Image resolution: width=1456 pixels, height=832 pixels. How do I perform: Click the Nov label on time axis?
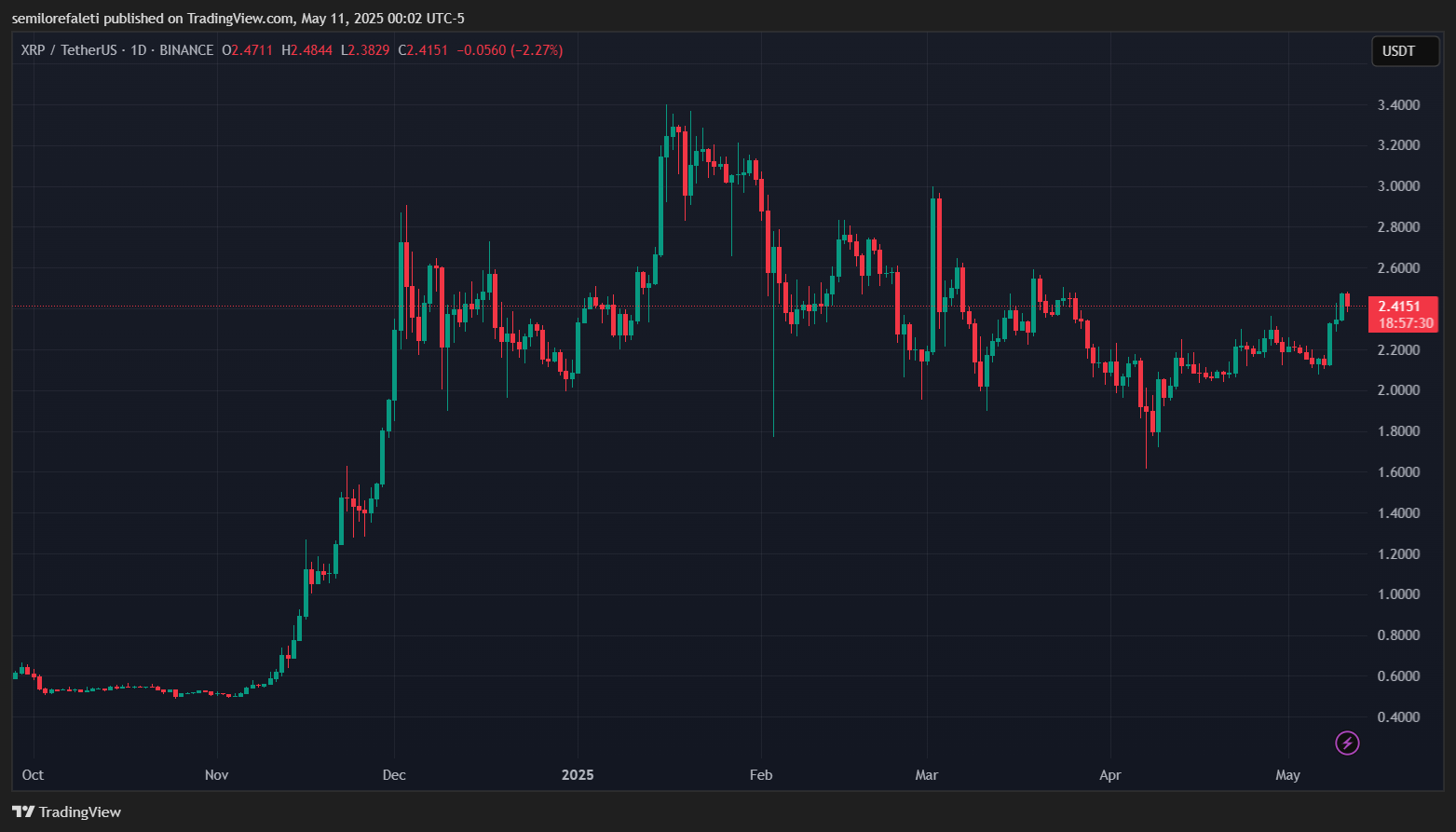click(x=216, y=775)
